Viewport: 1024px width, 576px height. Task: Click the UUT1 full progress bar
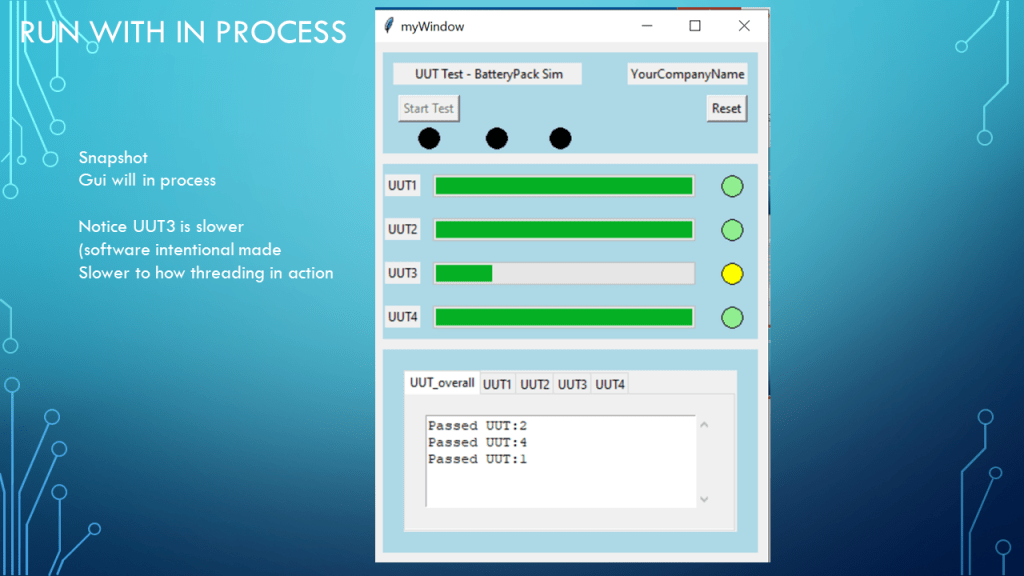(x=564, y=186)
